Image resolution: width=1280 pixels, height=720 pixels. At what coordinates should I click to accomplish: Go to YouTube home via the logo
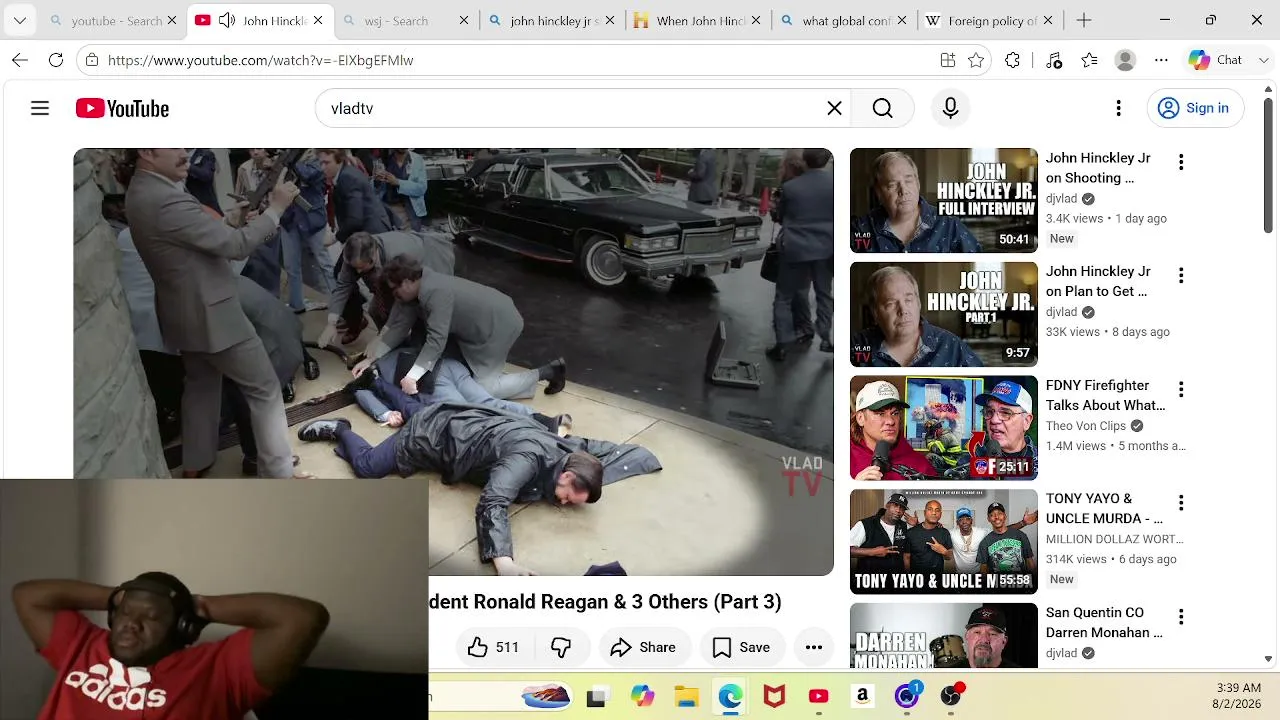tap(122, 108)
